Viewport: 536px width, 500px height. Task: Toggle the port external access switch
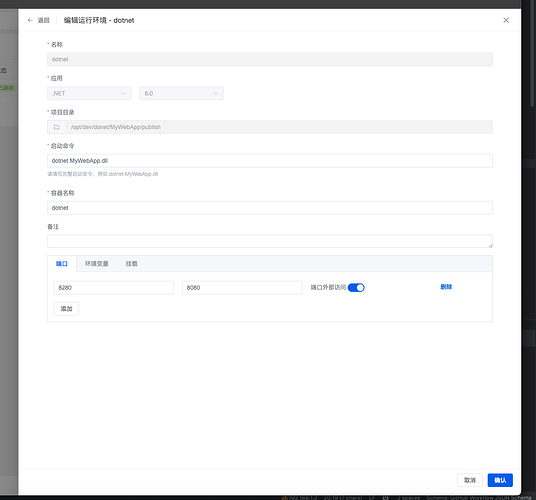tap(356, 287)
